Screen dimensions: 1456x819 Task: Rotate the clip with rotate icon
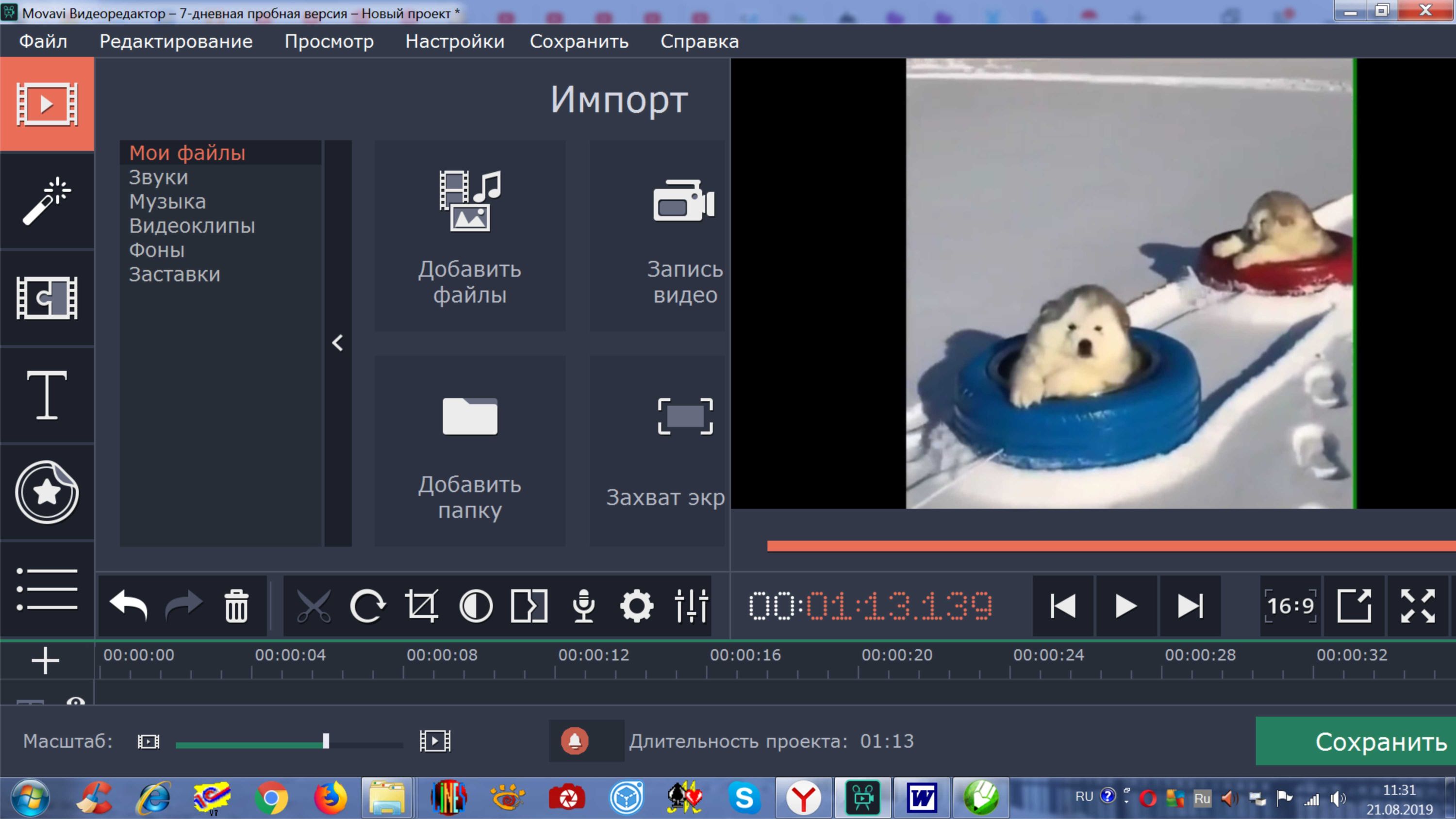(368, 606)
